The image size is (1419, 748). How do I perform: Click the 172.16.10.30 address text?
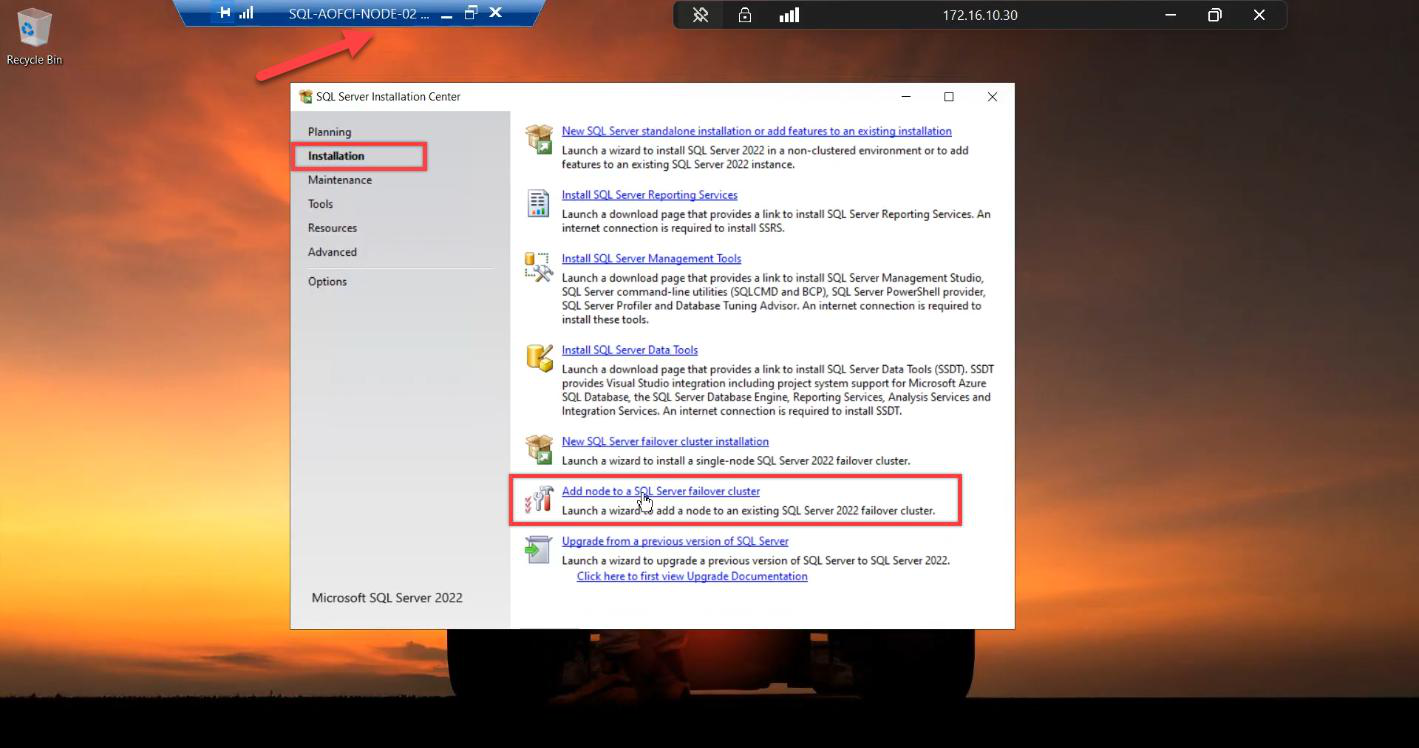[x=980, y=15]
